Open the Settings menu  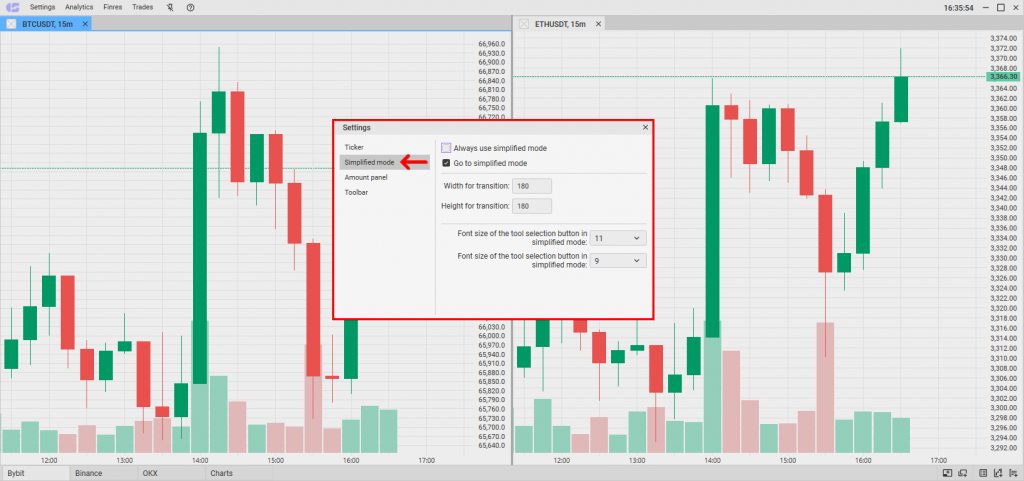tap(42, 7)
